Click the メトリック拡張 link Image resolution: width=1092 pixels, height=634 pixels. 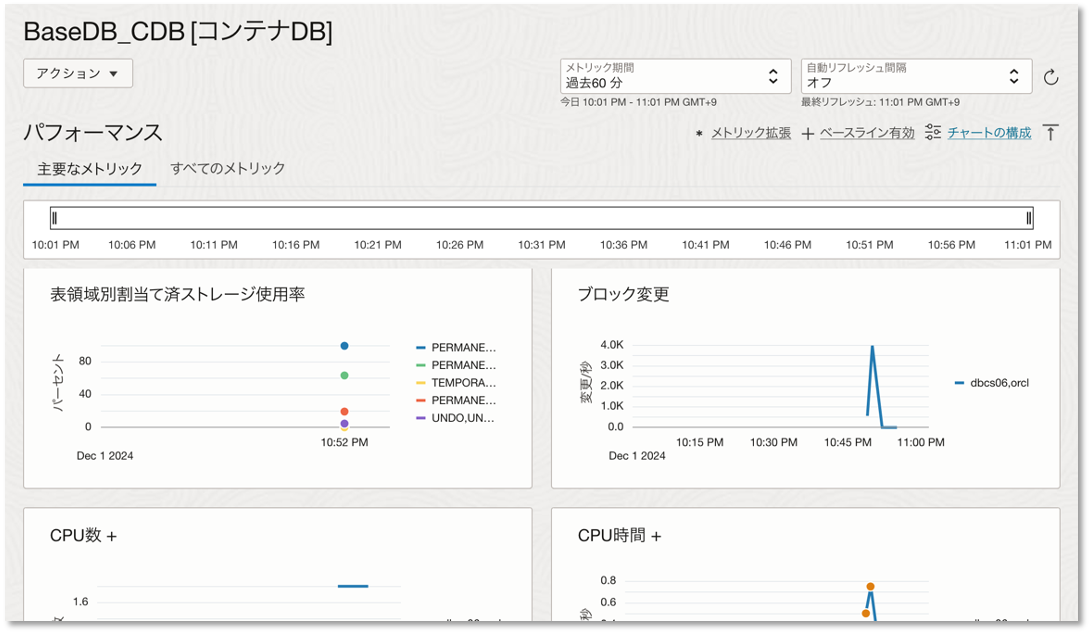click(751, 133)
